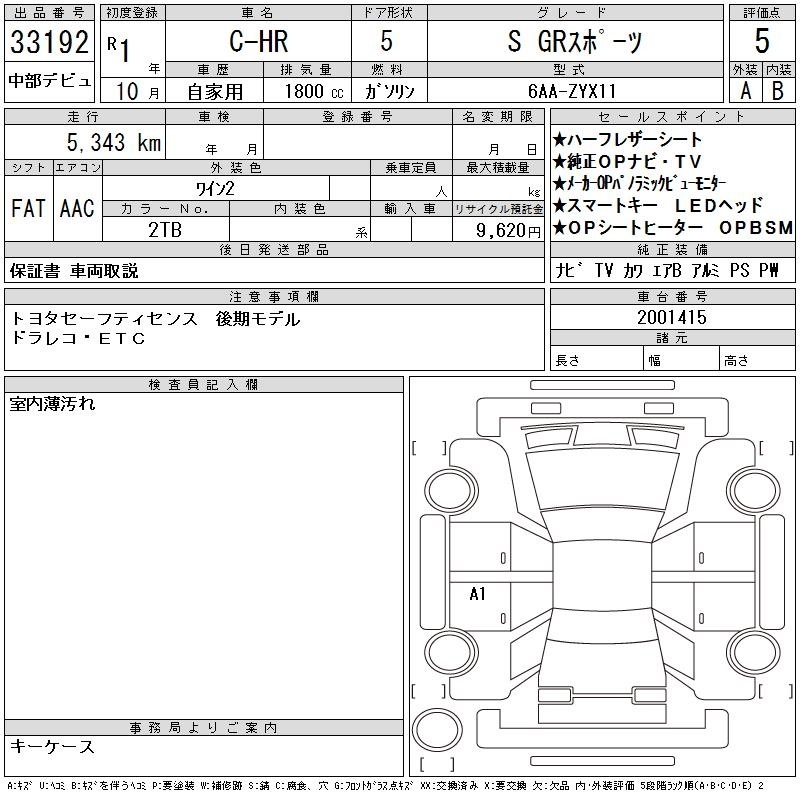Click the first registration month 10
The width and height of the screenshot is (800, 800).
(128, 92)
